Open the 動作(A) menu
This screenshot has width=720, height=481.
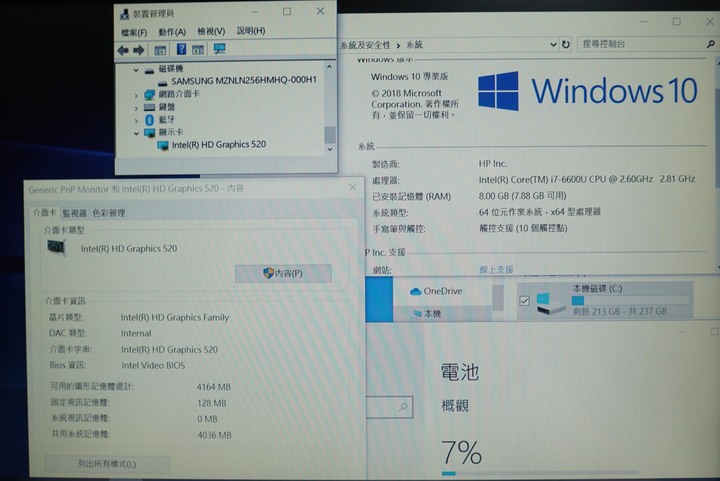point(172,32)
